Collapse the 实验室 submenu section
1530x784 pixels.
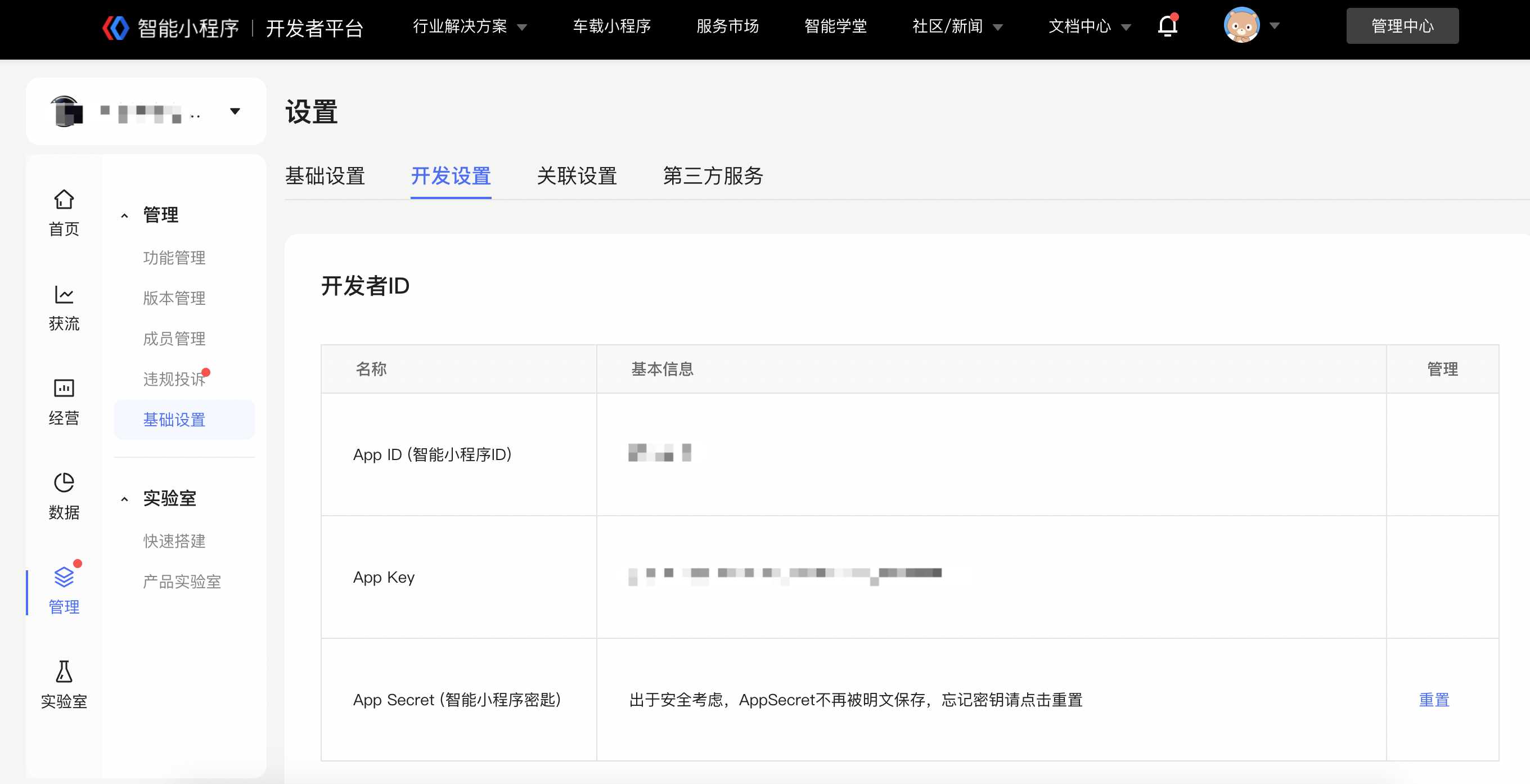125,499
